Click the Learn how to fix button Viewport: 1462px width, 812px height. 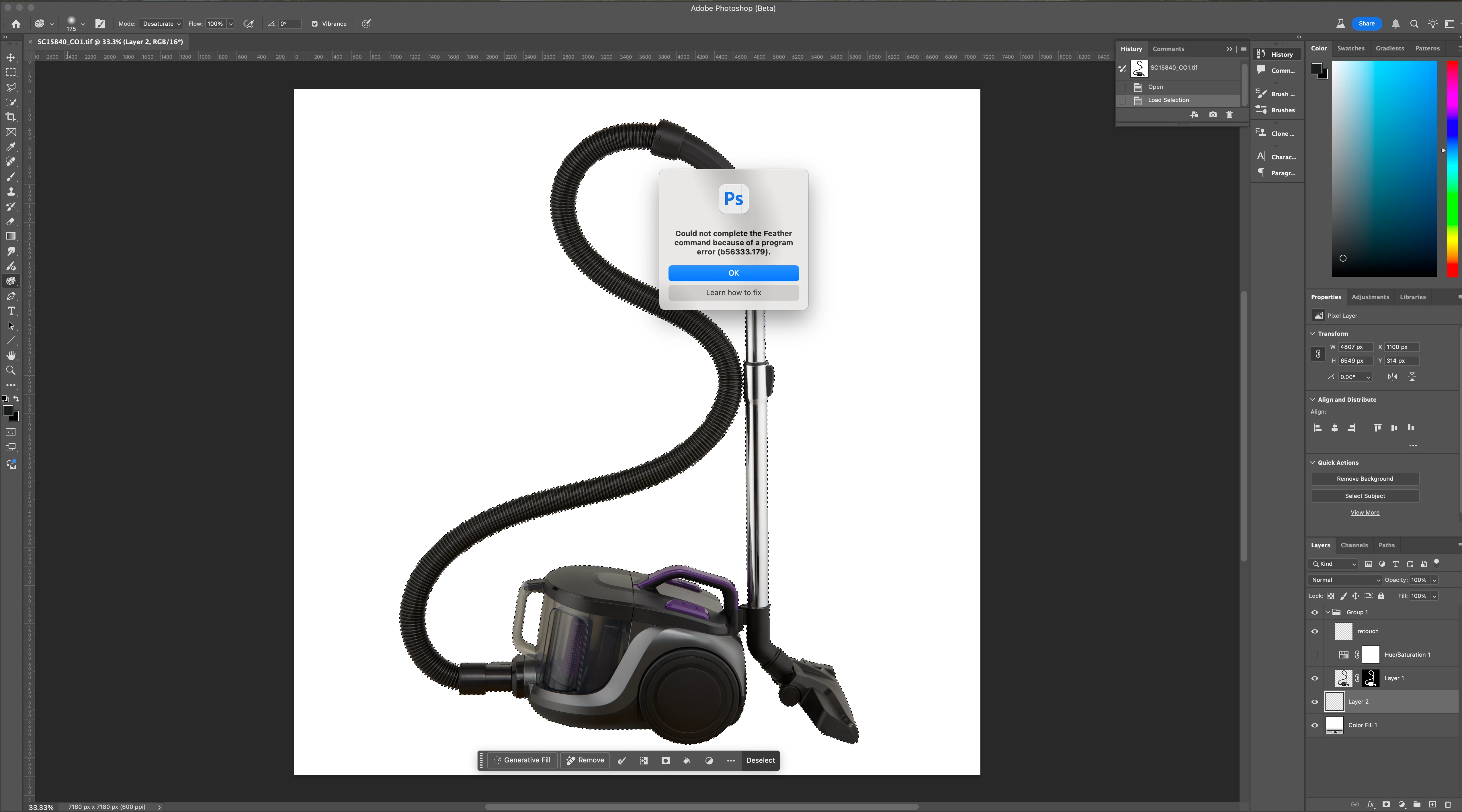pyautogui.click(x=733, y=293)
